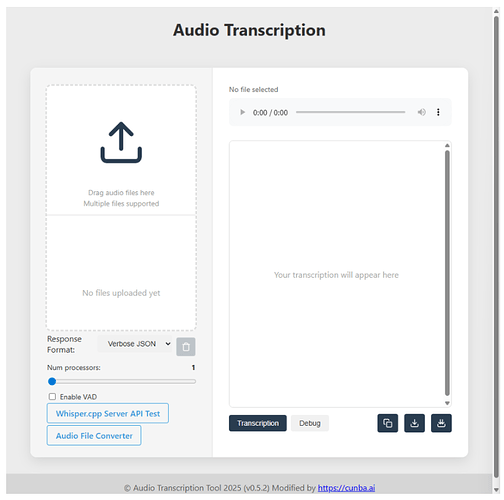
Task: Click the drag audio files drop zone
Action: [121, 150]
